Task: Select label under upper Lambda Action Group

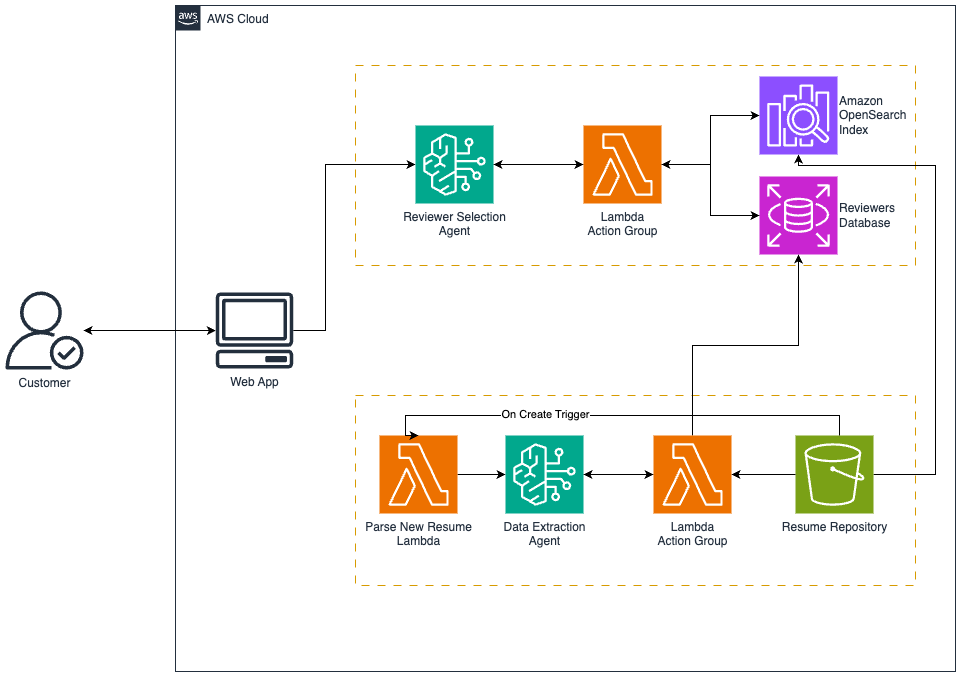Action: pos(622,224)
